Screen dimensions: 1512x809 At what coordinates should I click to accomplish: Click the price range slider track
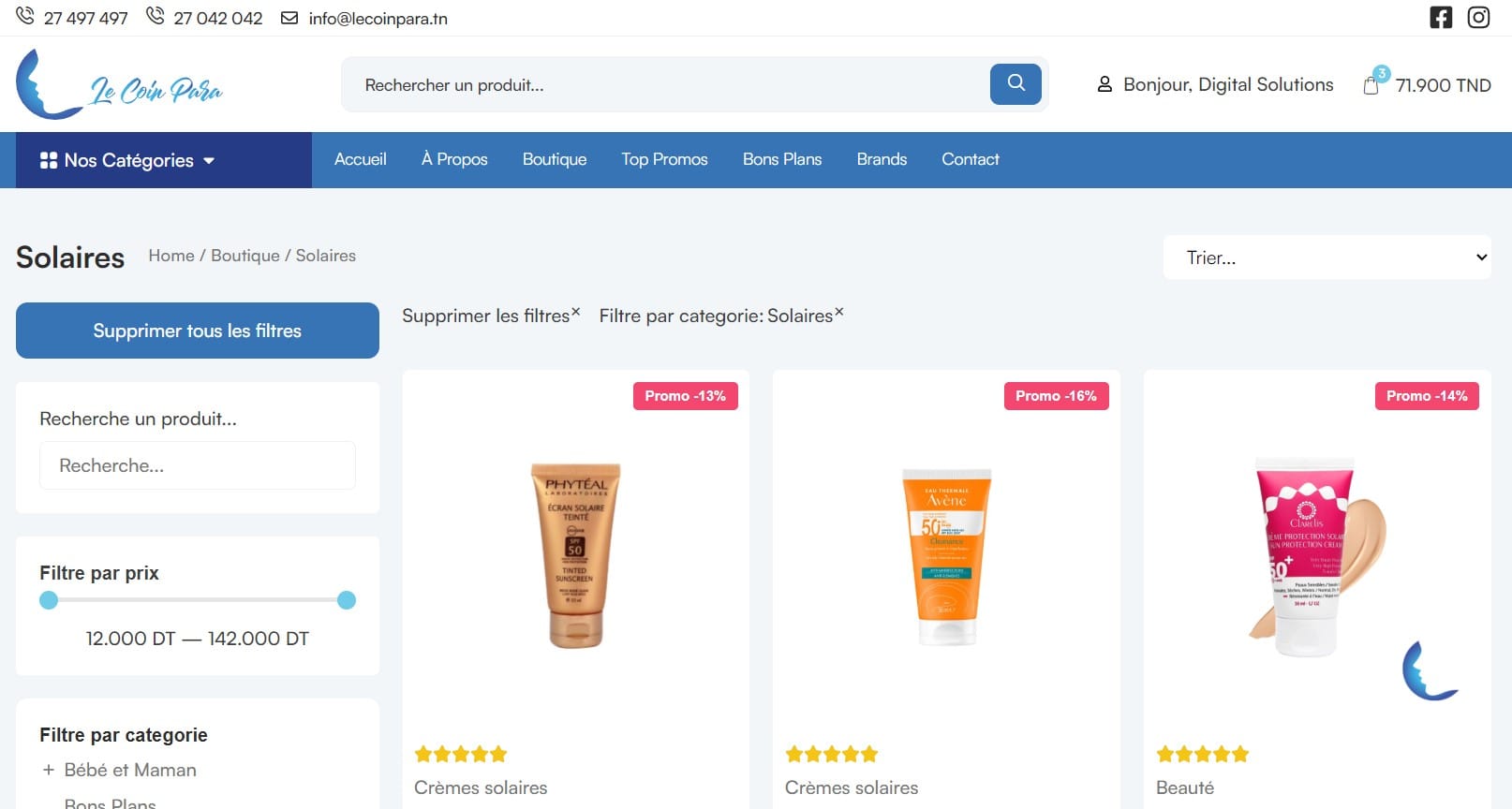(x=198, y=600)
